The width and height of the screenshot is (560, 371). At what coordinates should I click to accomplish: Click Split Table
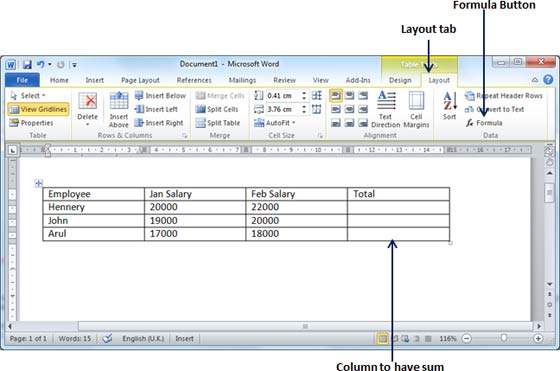click(218, 123)
